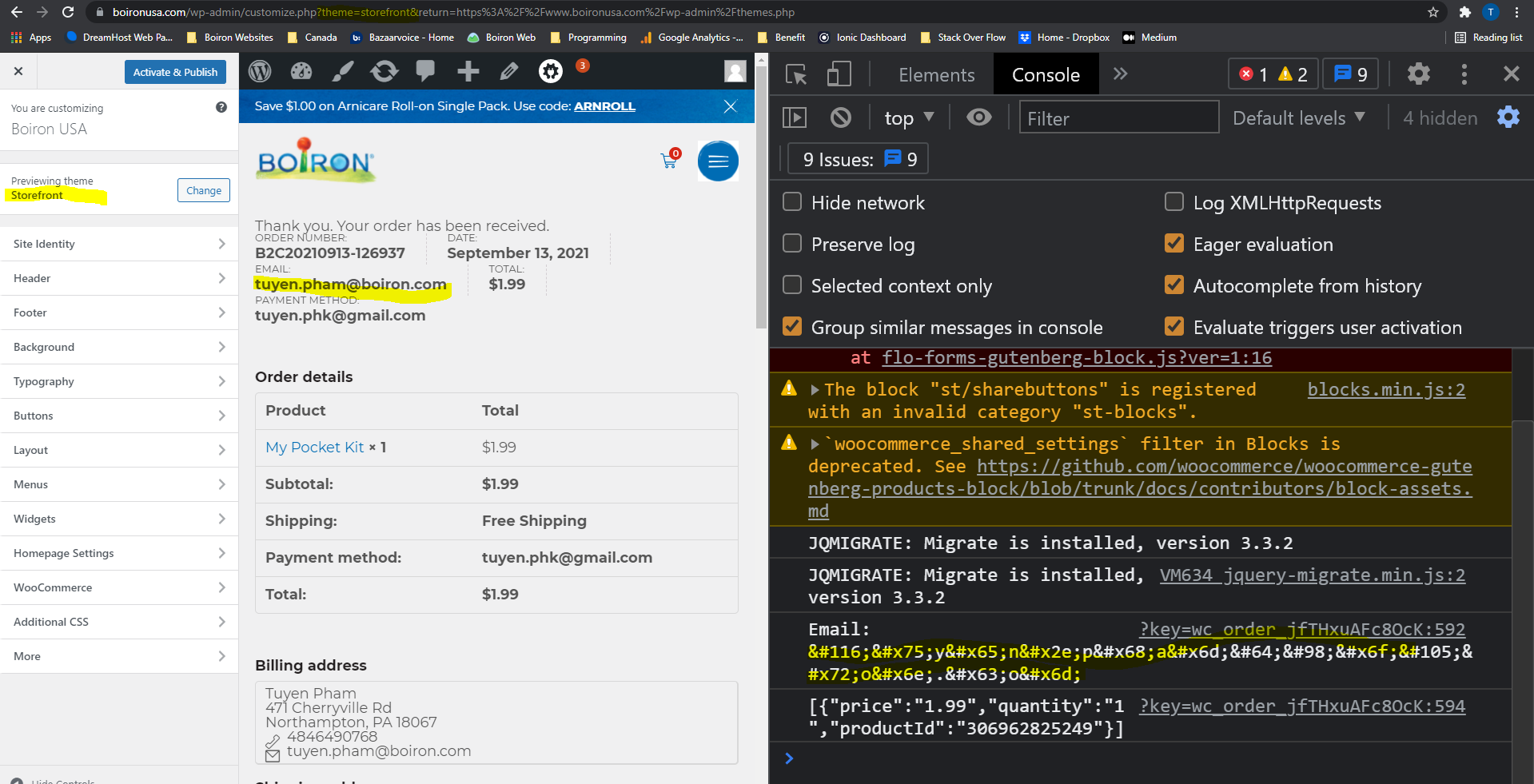Click ARNROLL promo code link

pos(604,106)
